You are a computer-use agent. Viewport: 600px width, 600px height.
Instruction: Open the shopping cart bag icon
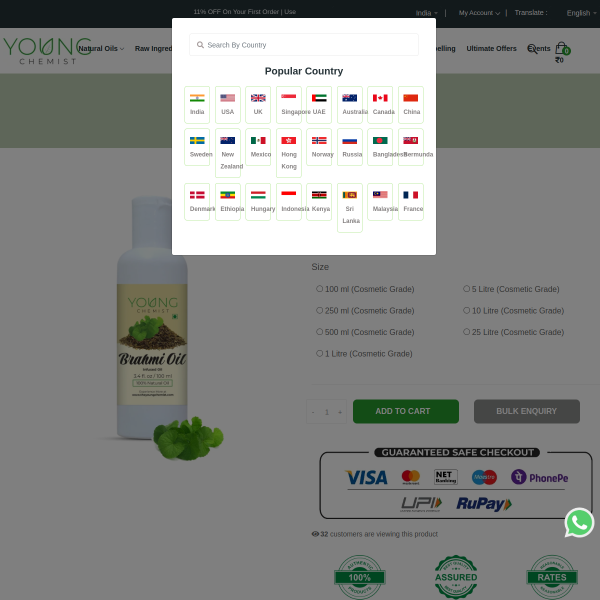click(x=562, y=49)
